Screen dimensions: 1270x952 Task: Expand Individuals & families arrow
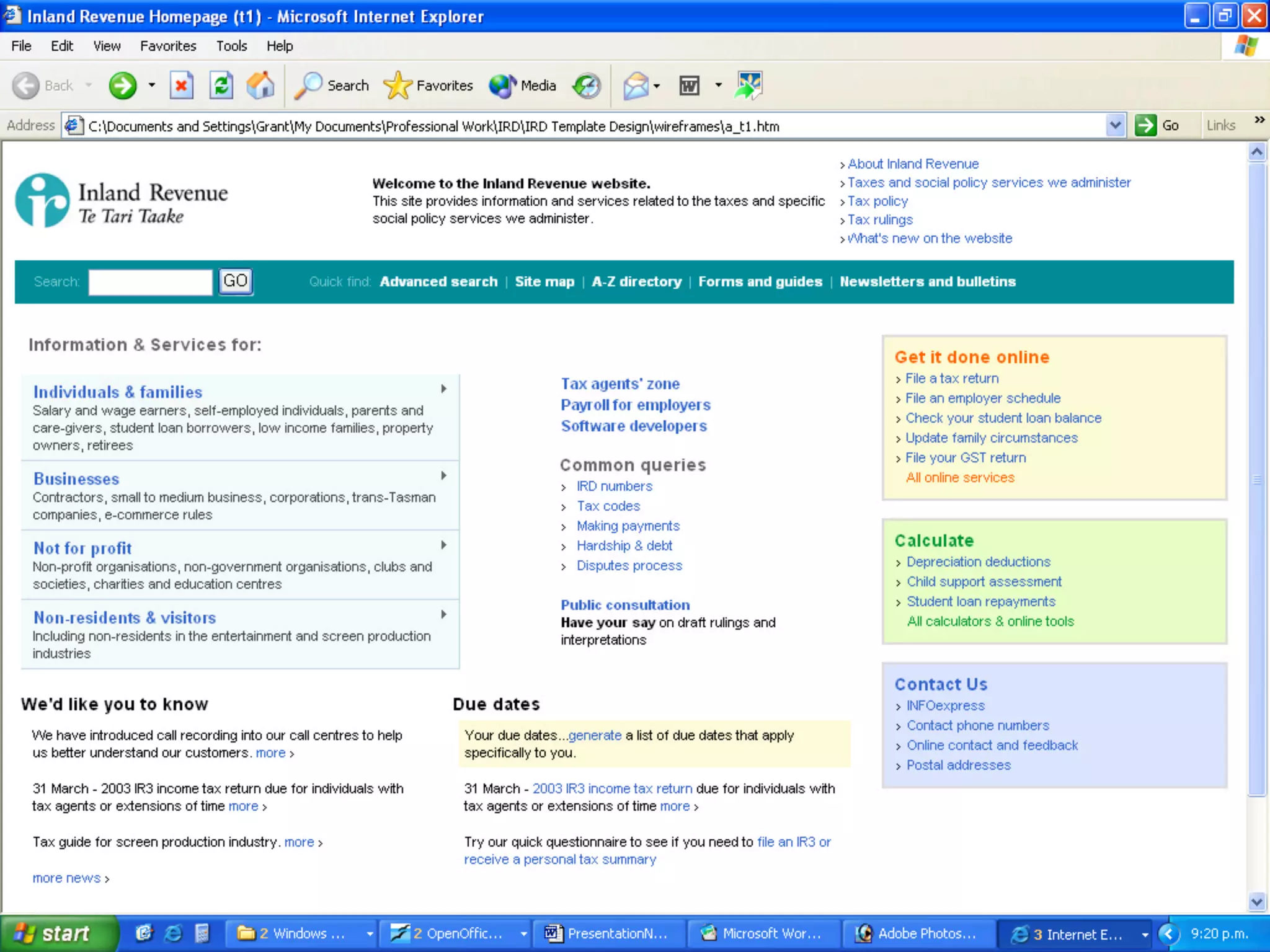(x=444, y=389)
